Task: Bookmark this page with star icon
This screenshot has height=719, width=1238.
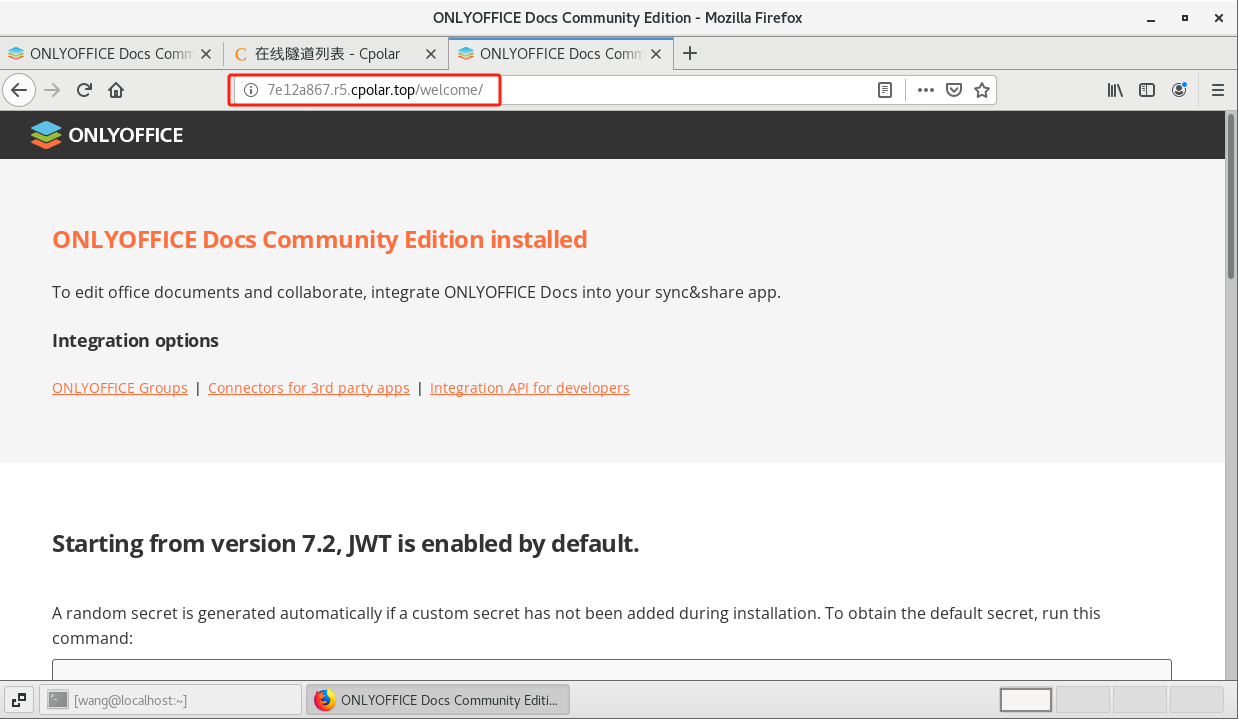Action: pyautogui.click(x=982, y=90)
